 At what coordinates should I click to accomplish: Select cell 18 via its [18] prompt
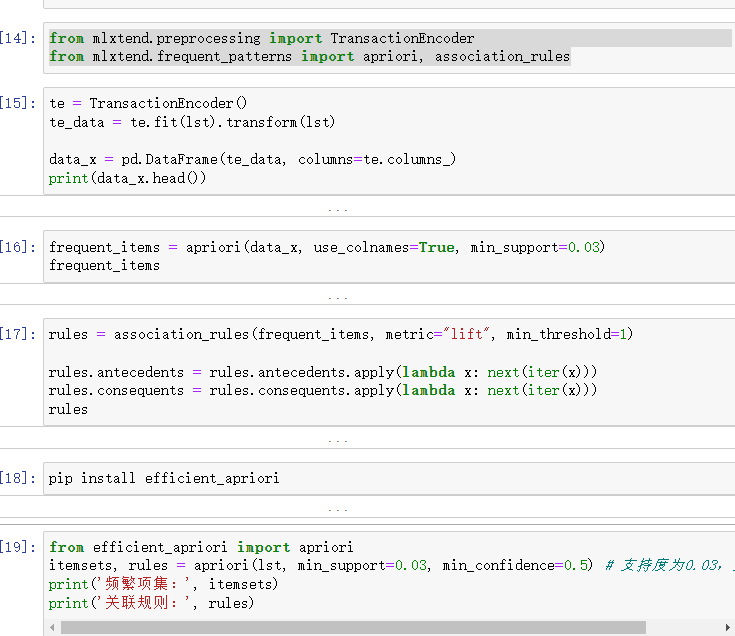17,478
